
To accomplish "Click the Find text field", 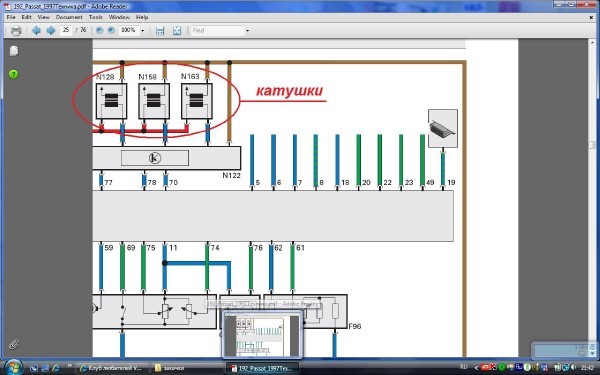I will click(x=217, y=31).
